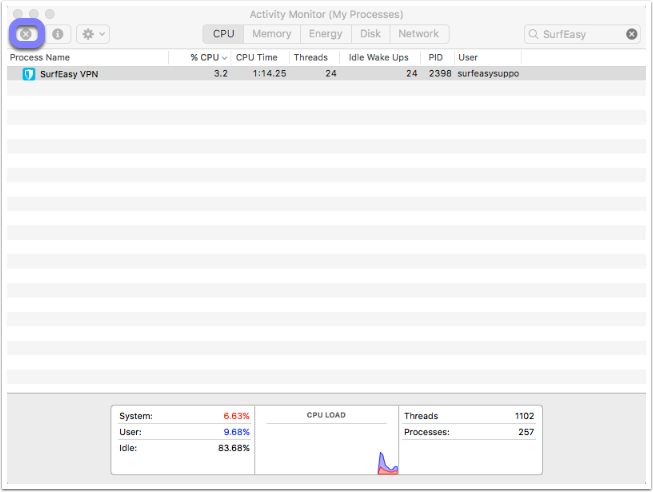Click the 3.2 percent CPU value
This screenshot has width=653, height=492.
click(221, 74)
